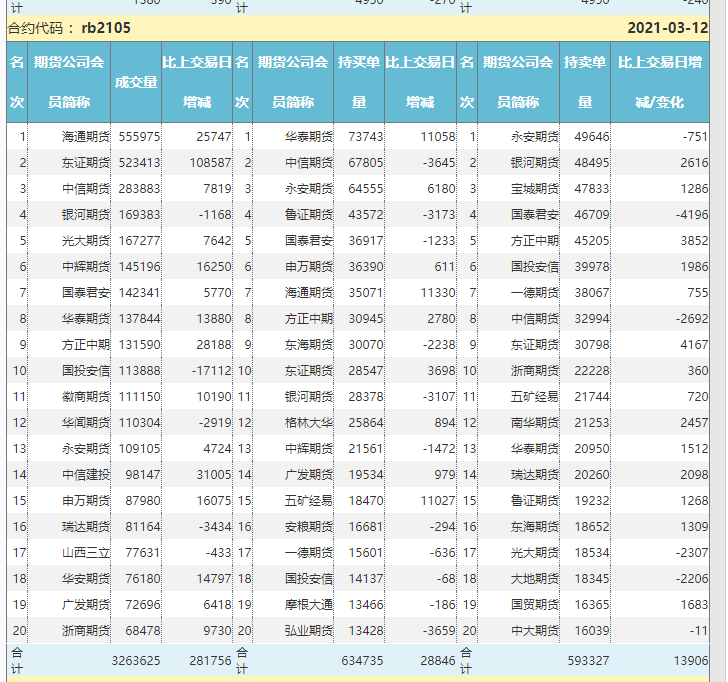Viewport: 728px width, 682px height.
Task: Select the short position 21744
Action: point(592,396)
